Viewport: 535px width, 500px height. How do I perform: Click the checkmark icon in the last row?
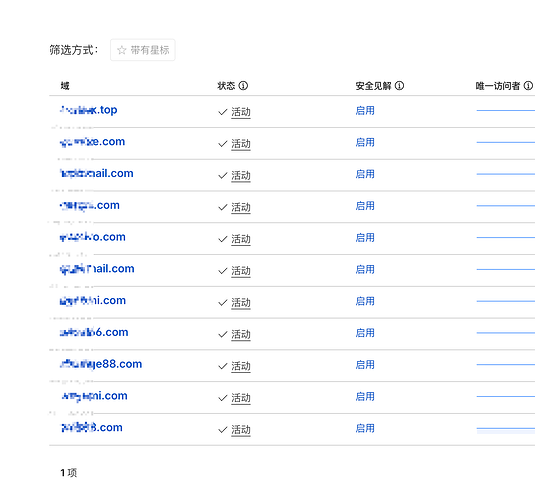[x=223, y=430]
